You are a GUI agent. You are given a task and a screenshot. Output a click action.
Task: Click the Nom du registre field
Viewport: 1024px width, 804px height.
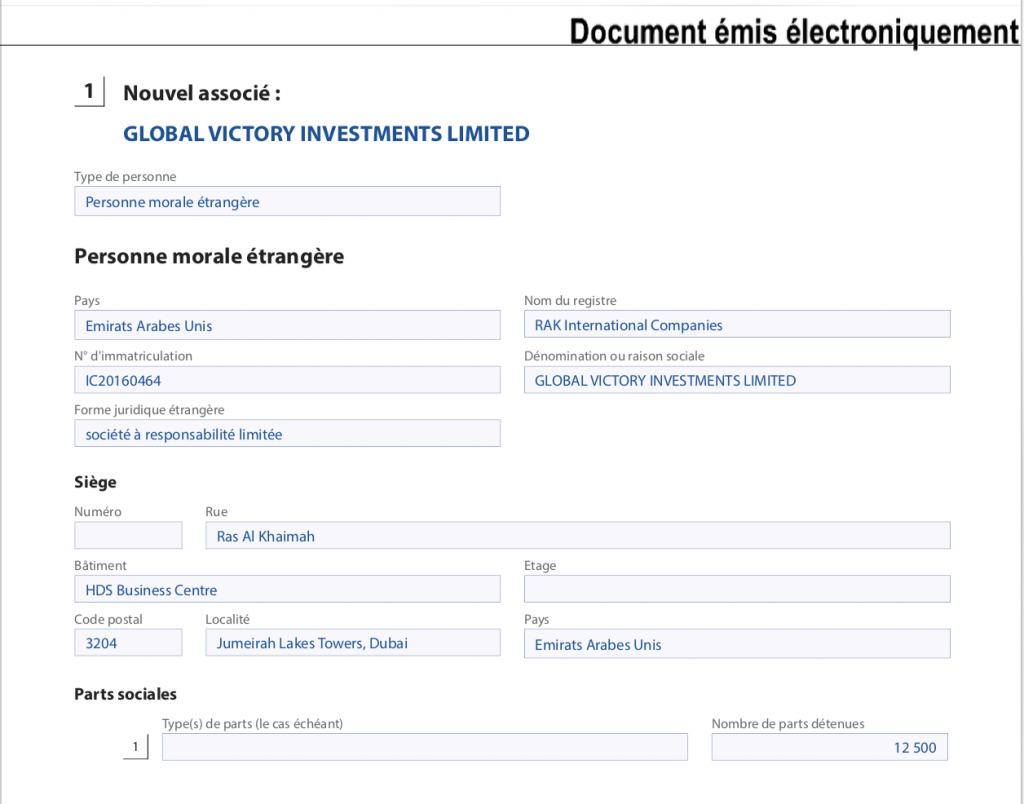pyautogui.click(x=737, y=324)
